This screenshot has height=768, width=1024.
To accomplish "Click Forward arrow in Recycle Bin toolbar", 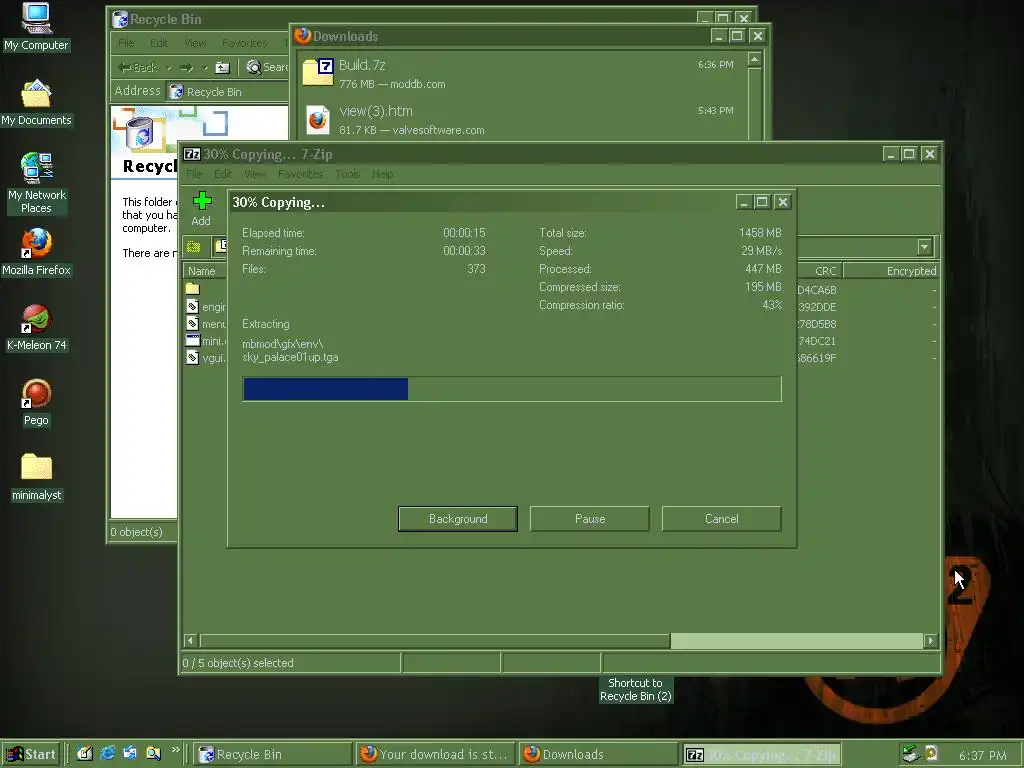I will (x=186, y=67).
